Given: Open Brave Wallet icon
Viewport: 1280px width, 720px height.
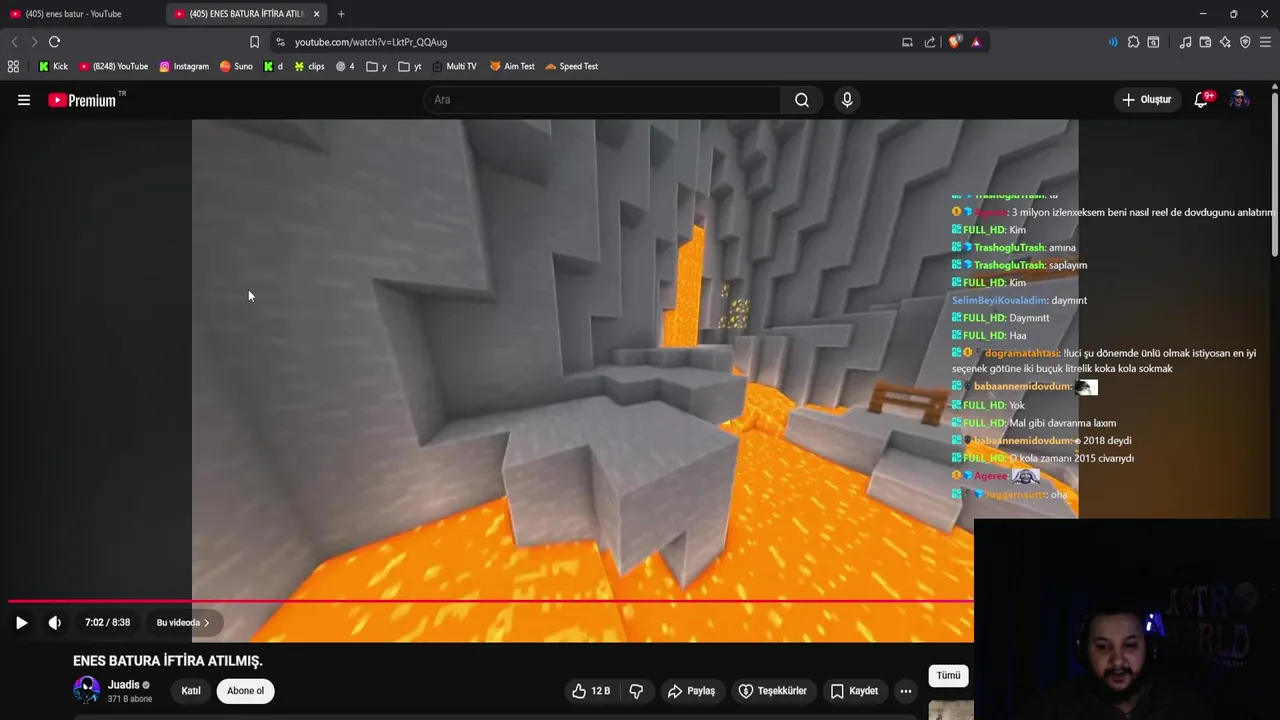Looking at the screenshot, I should click(1205, 42).
